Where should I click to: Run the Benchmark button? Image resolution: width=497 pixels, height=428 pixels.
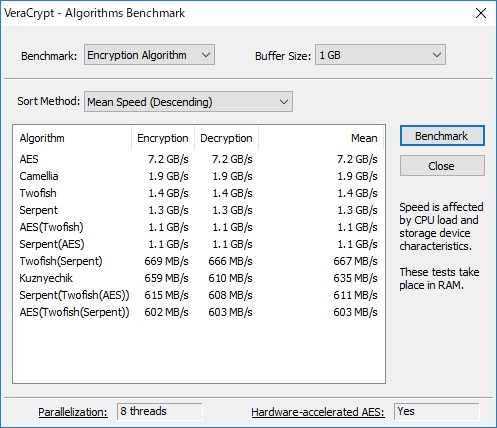[442, 136]
